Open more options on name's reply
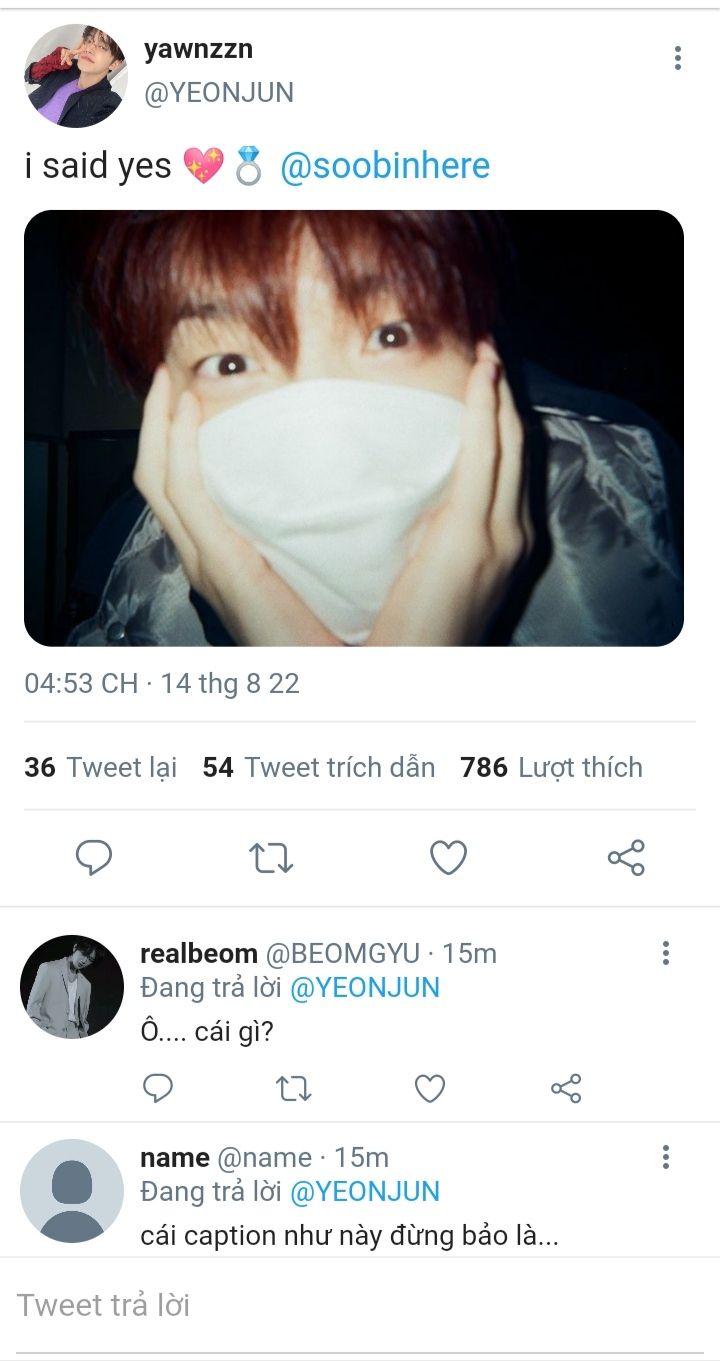The height and width of the screenshot is (1361, 720). (666, 1158)
